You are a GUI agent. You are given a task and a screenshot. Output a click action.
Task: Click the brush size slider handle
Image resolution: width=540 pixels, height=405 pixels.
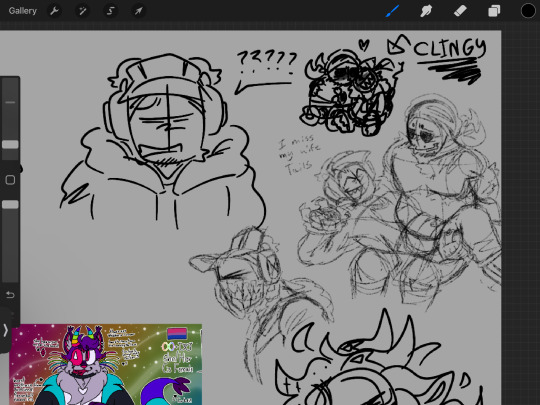point(10,144)
